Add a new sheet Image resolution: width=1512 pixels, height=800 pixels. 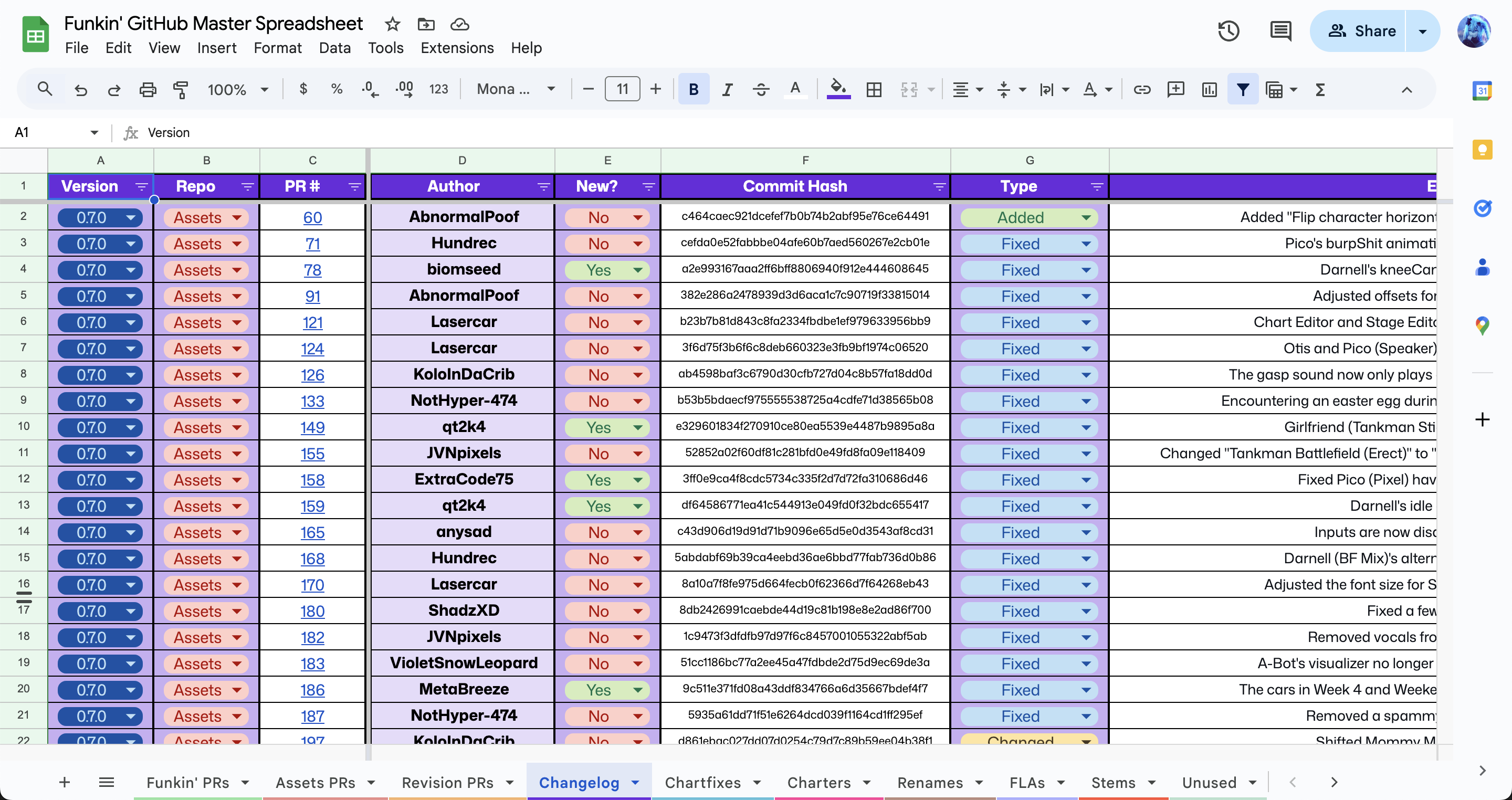(65, 782)
